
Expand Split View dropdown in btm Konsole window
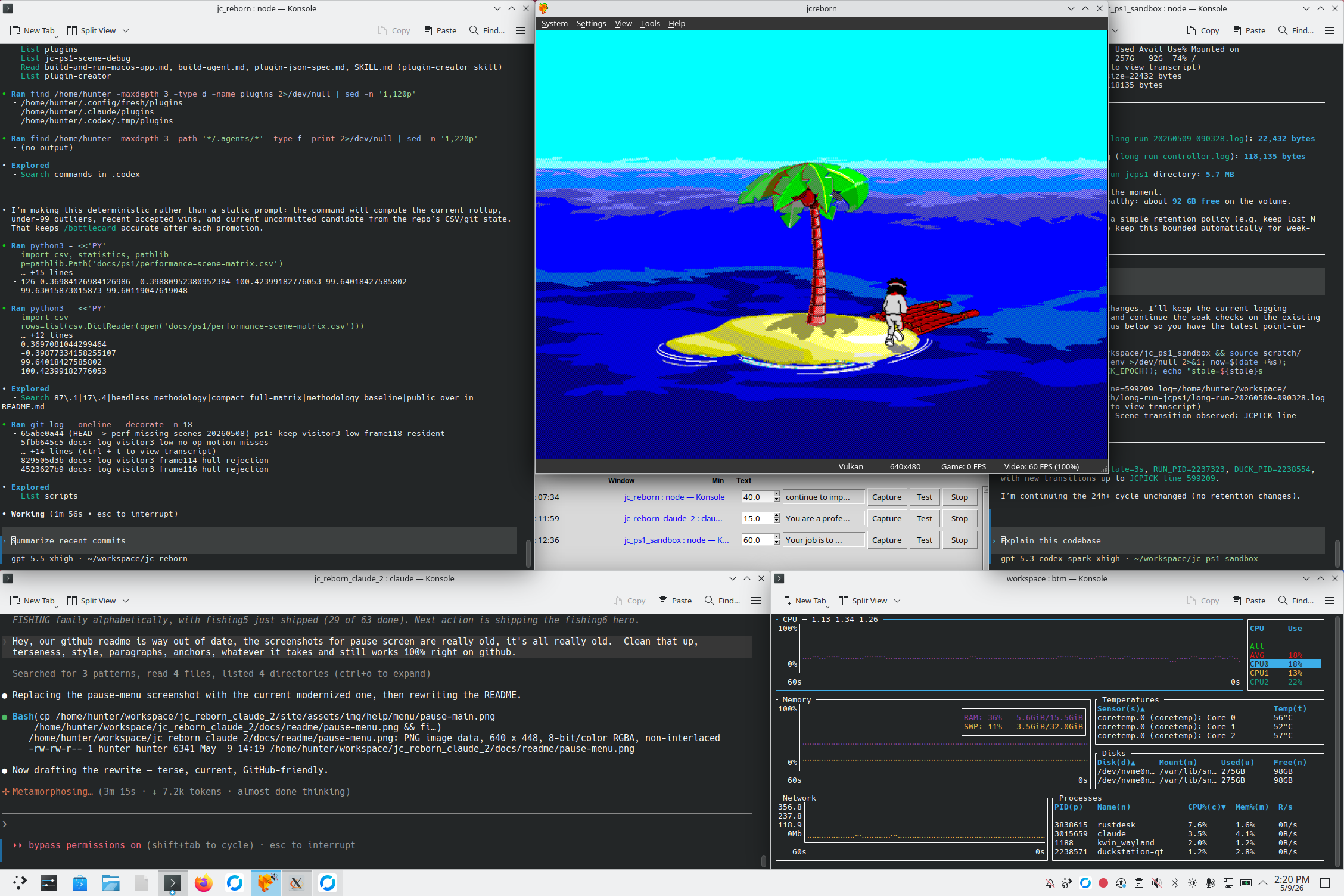(897, 601)
